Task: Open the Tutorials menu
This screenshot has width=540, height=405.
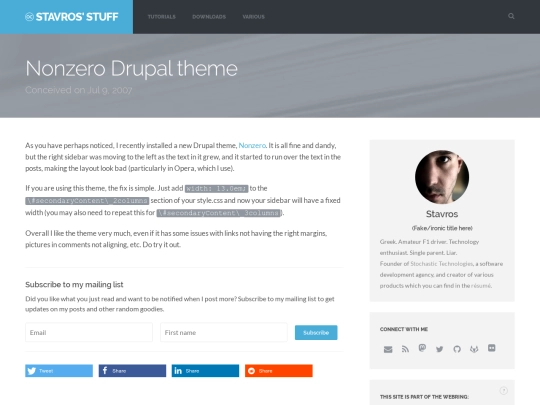Action: click(162, 17)
